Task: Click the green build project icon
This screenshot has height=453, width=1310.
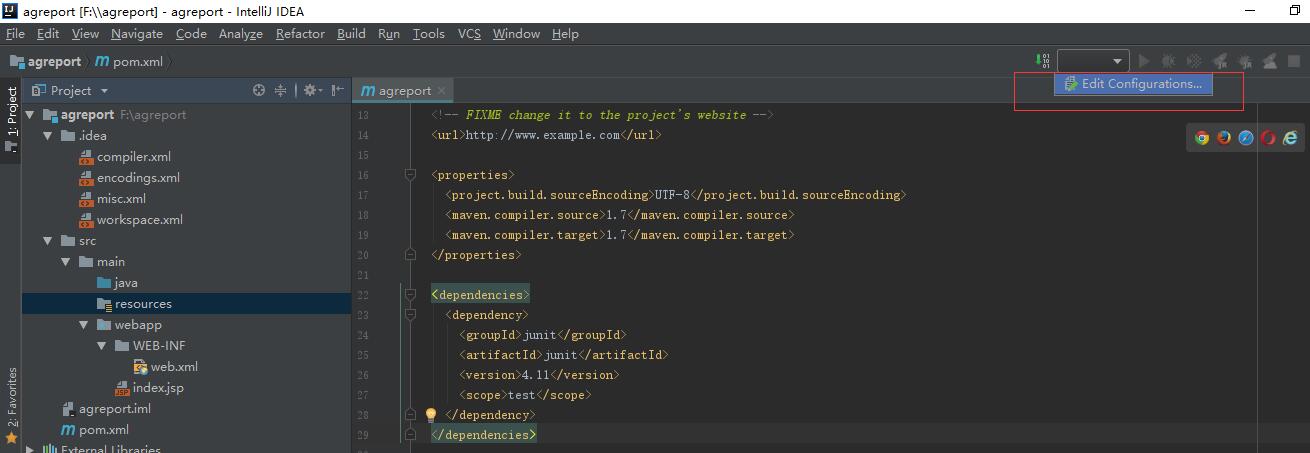Action: 1043,61
